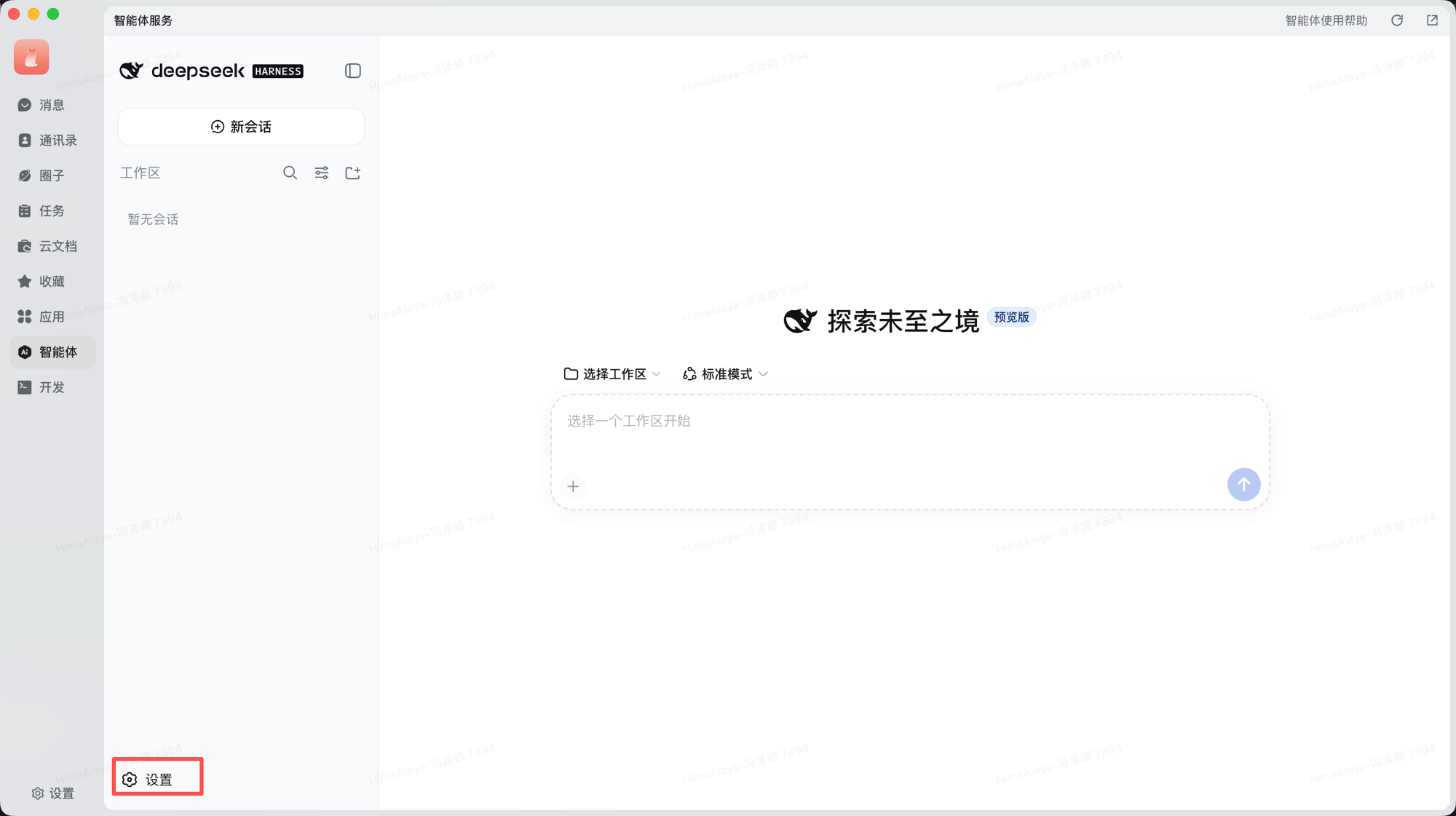Open 圈子 in the sidebar
Viewport: 1456px width, 816px height.
[x=52, y=175]
